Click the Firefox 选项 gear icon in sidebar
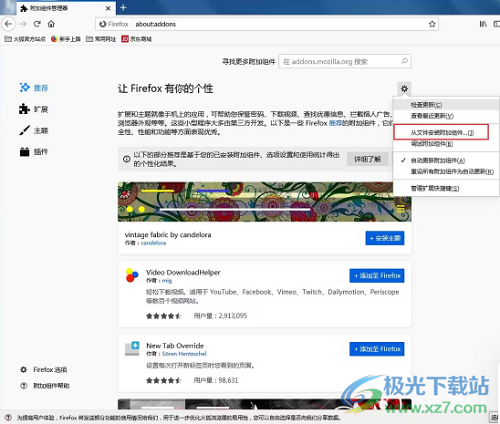The image size is (500, 424). coord(23,370)
